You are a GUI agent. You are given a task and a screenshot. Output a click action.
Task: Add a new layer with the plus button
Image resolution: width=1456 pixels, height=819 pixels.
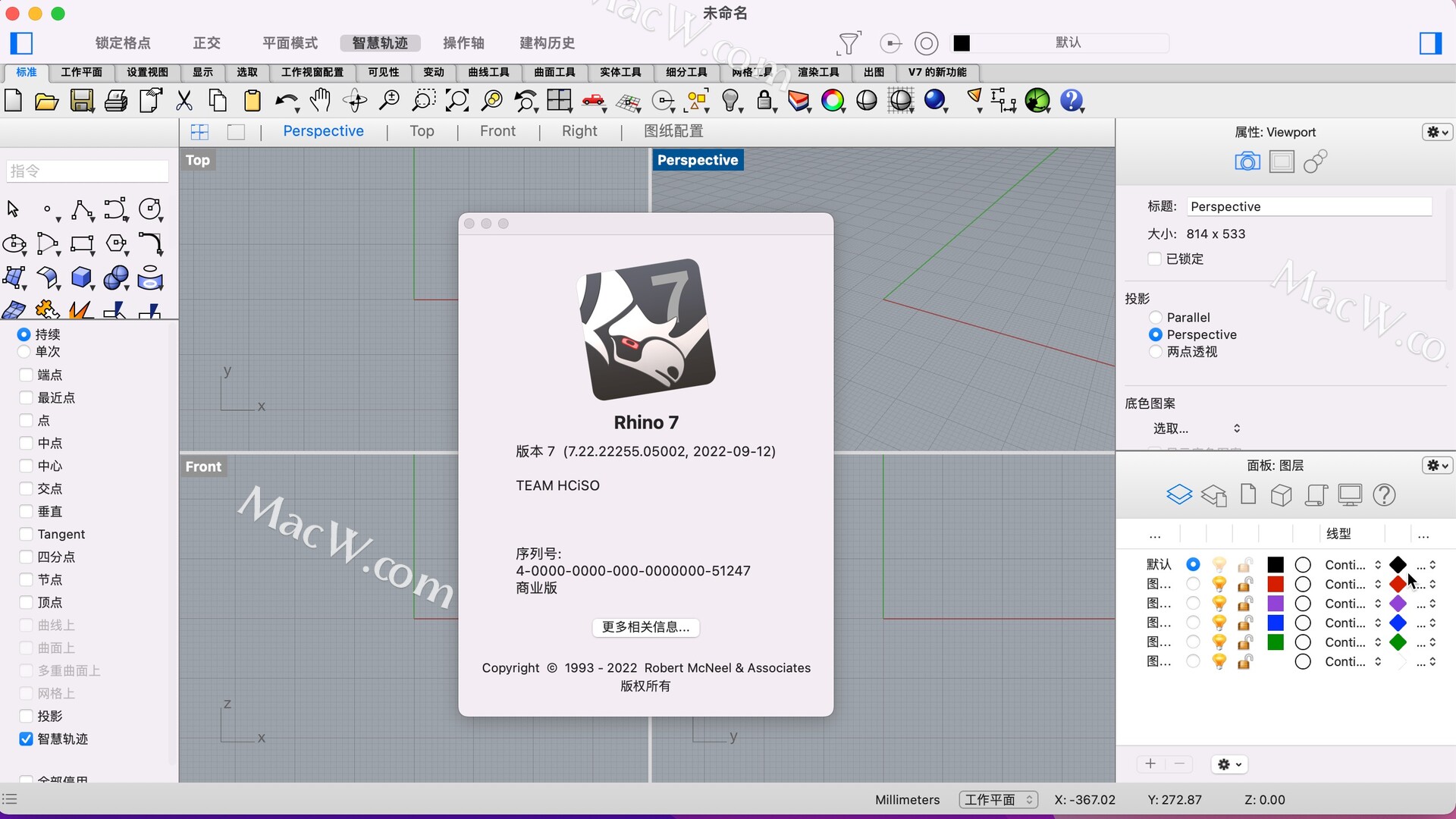coord(1150,764)
